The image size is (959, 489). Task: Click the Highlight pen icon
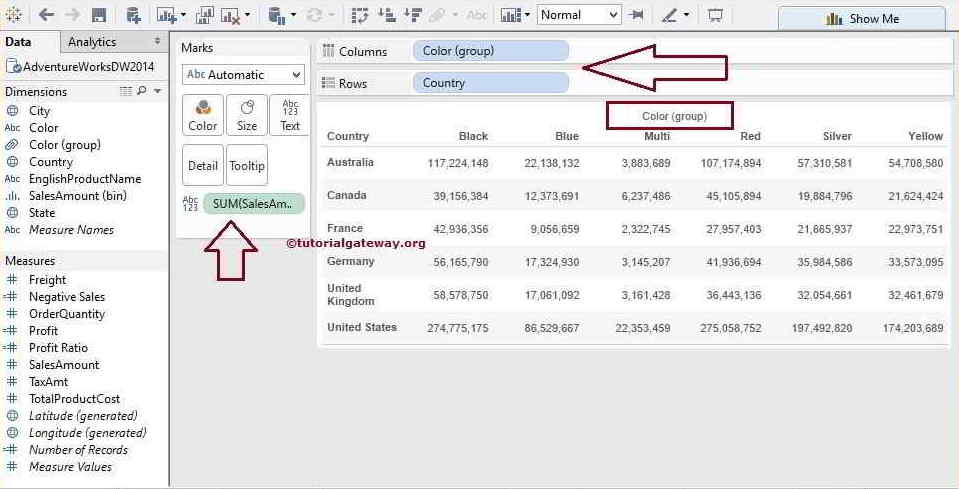click(x=669, y=15)
